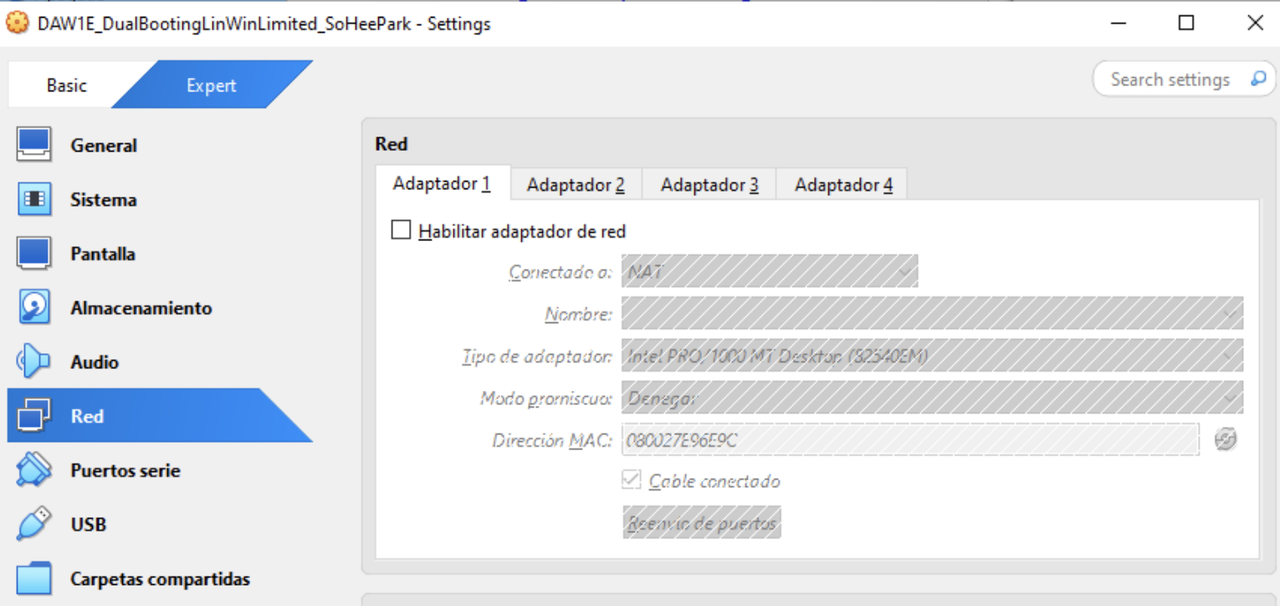The image size is (1280, 606).
Task: Click the MAC address regenerate icon
Action: pos(1225,439)
